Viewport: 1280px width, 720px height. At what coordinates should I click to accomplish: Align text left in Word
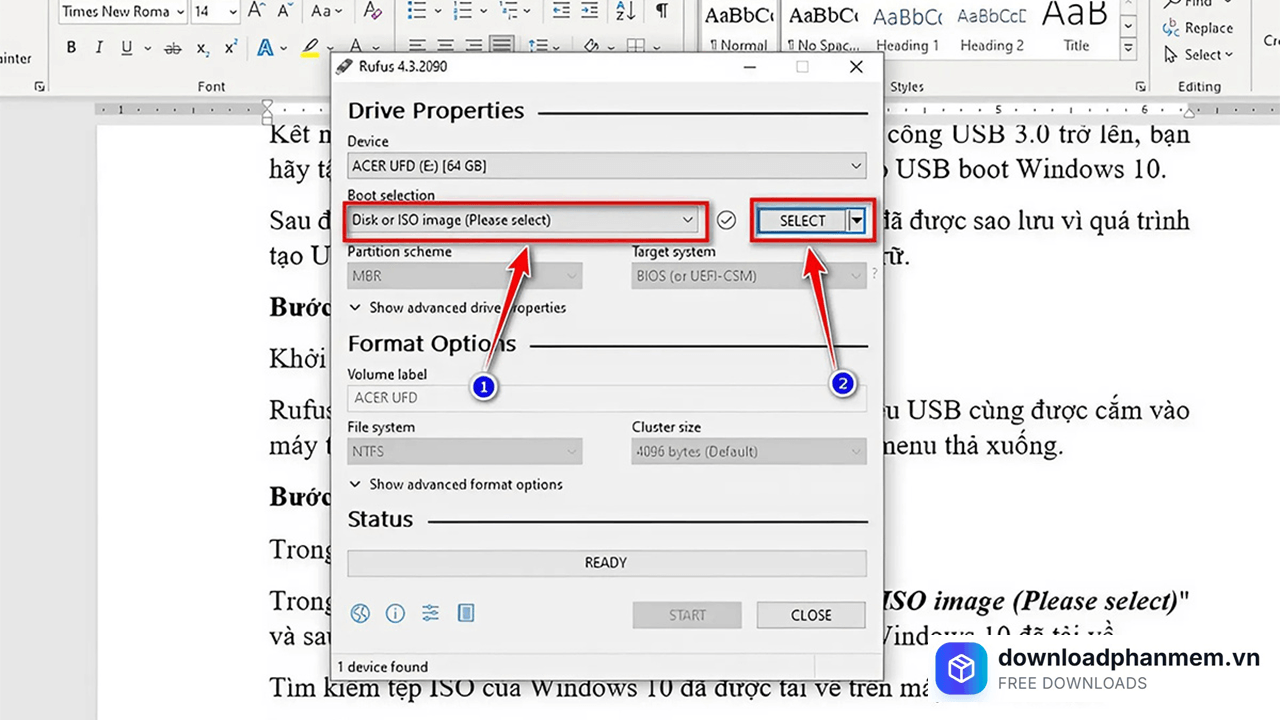pos(418,46)
